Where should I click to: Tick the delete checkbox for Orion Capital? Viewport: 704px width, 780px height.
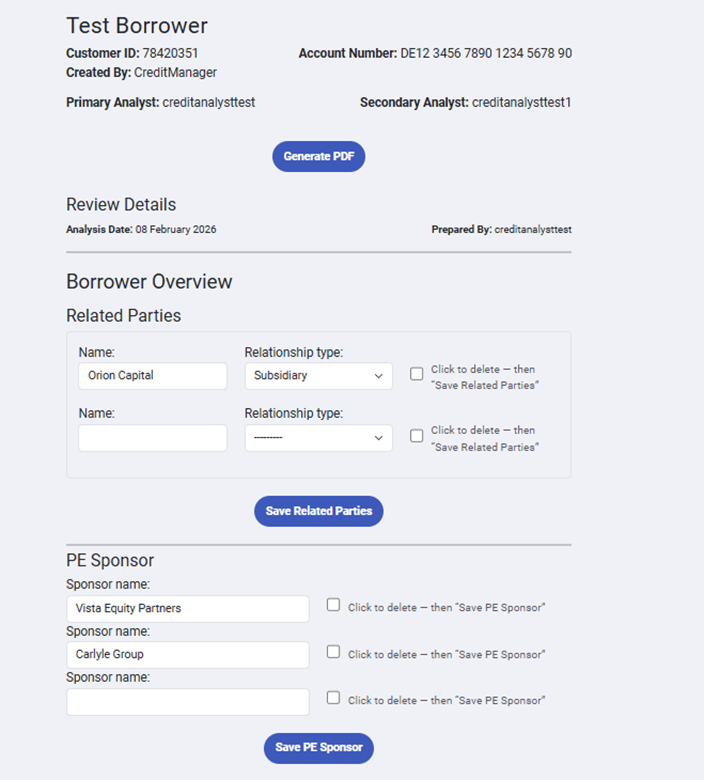pos(417,374)
